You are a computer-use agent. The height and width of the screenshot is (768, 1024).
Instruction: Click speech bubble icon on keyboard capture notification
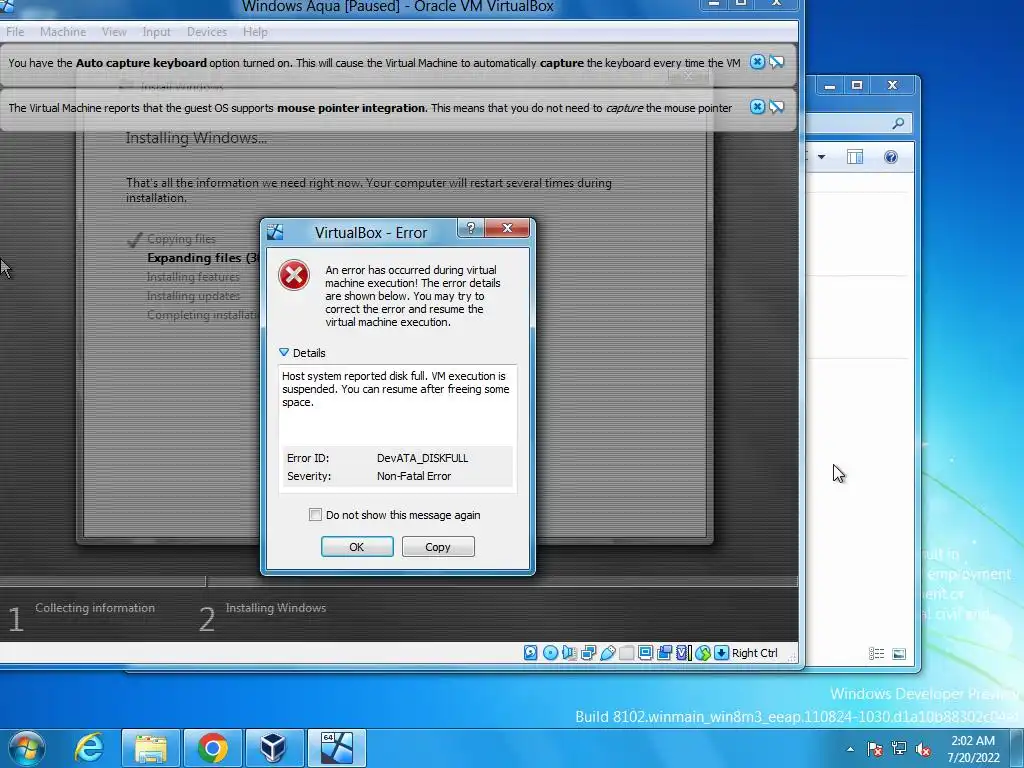pyautogui.click(x=776, y=62)
